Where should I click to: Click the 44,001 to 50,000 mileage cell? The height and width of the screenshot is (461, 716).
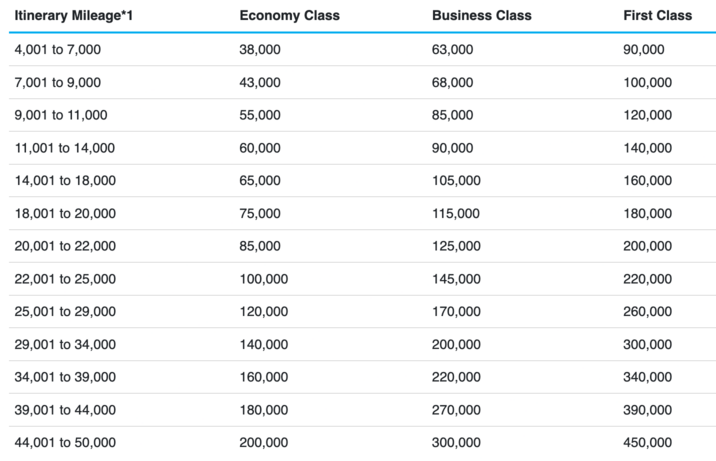tap(64, 443)
